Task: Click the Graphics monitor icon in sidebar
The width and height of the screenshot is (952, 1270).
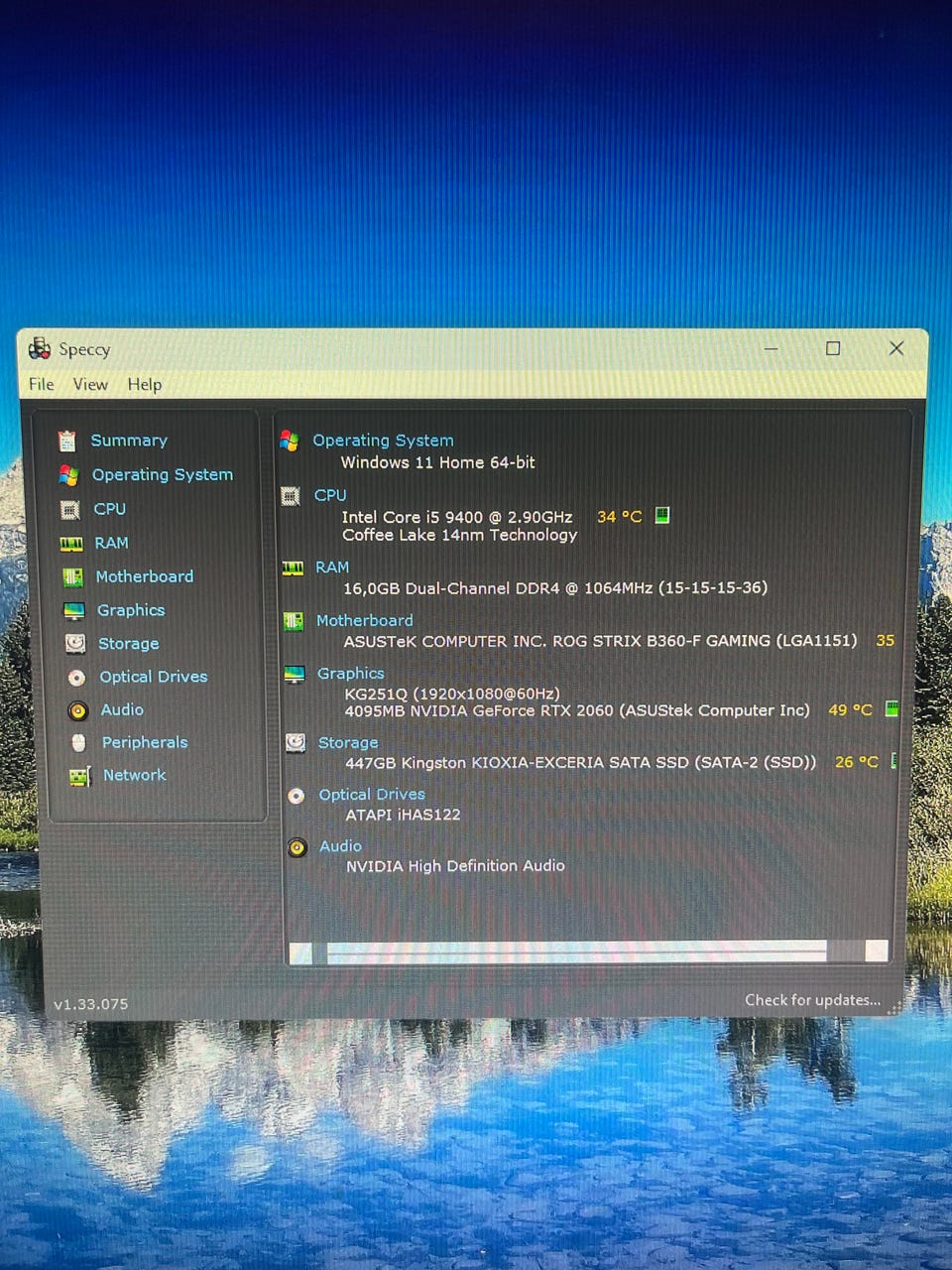Action: (74, 610)
